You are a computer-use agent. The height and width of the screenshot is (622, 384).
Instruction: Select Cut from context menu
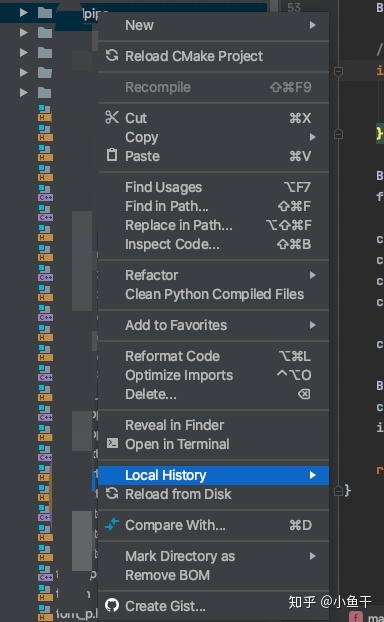pos(213,118)
